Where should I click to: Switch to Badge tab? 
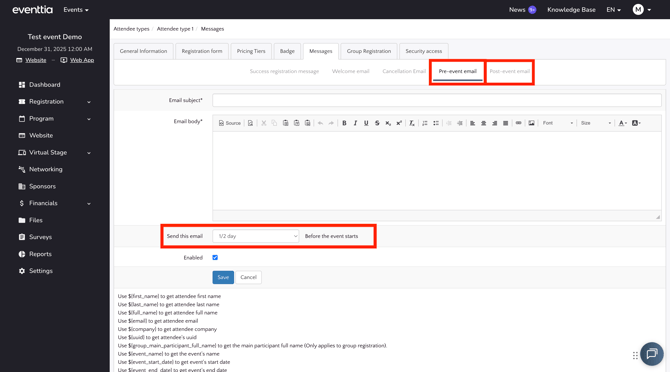287,51
